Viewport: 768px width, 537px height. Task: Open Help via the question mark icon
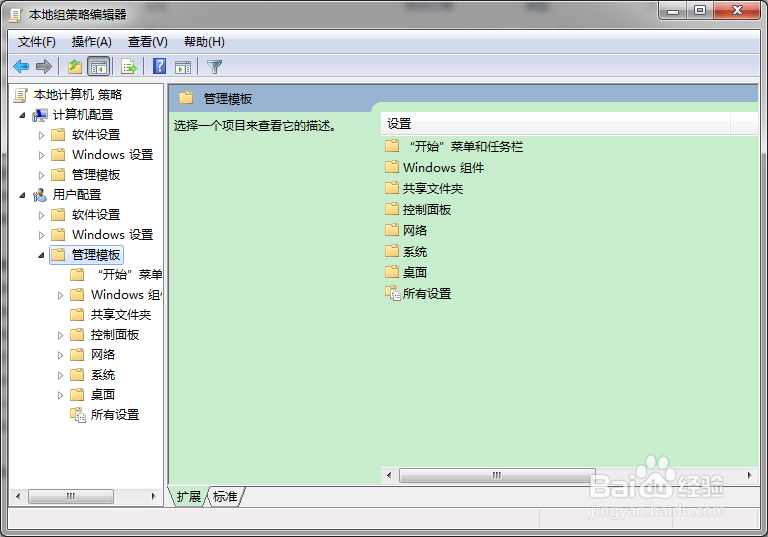[160, 66]
